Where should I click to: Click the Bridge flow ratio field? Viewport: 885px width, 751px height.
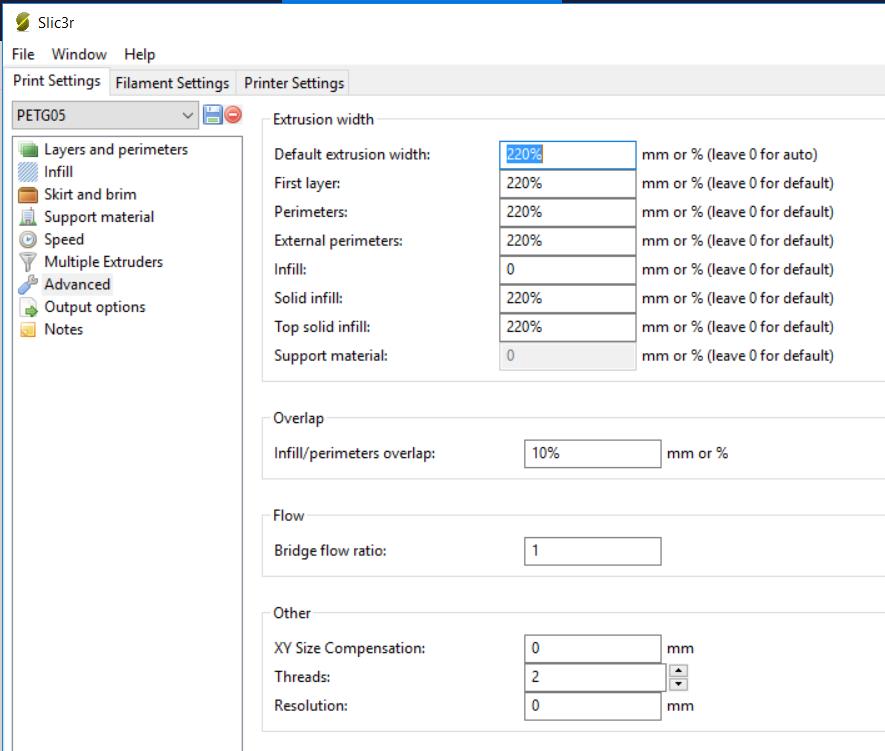[x=592, y=551]
